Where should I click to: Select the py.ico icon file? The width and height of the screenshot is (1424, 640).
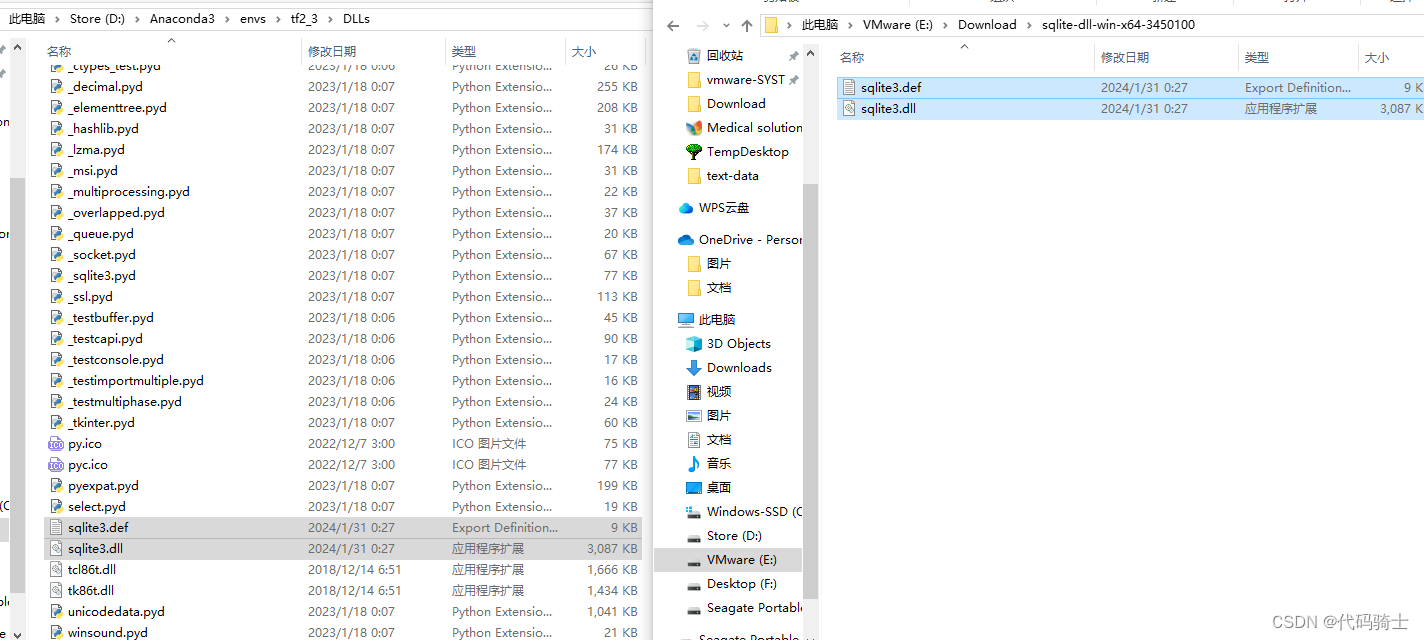coord(85,443)
